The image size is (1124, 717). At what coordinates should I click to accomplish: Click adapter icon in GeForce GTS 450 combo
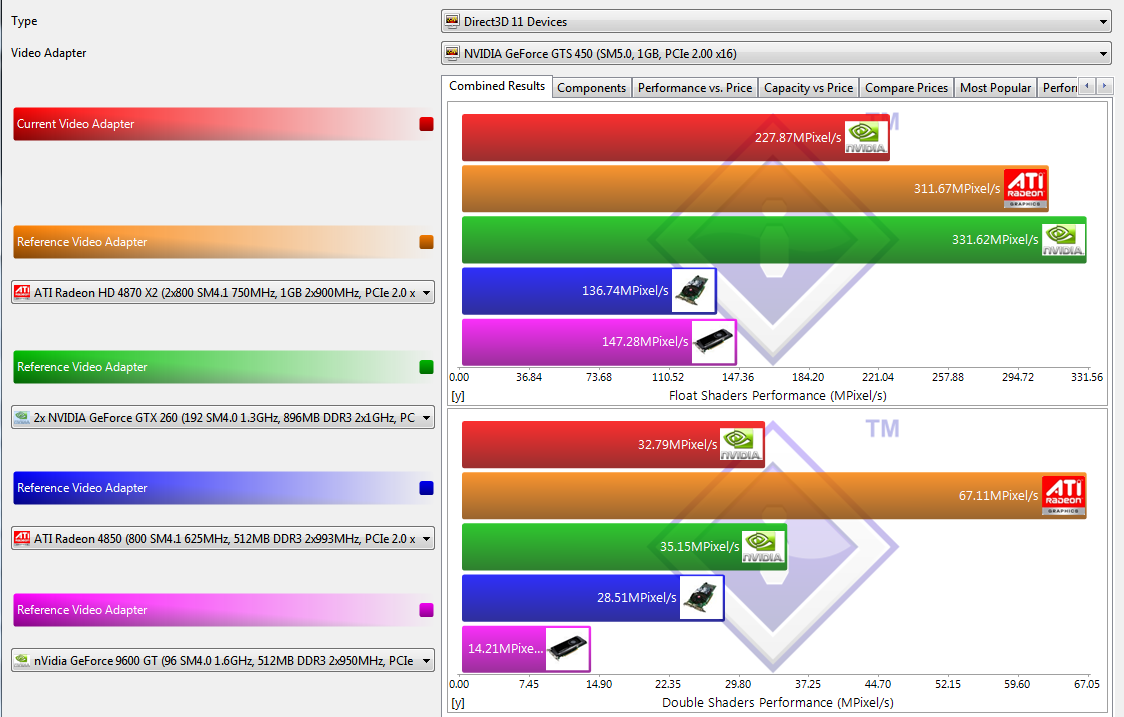(x=452, y=53)
